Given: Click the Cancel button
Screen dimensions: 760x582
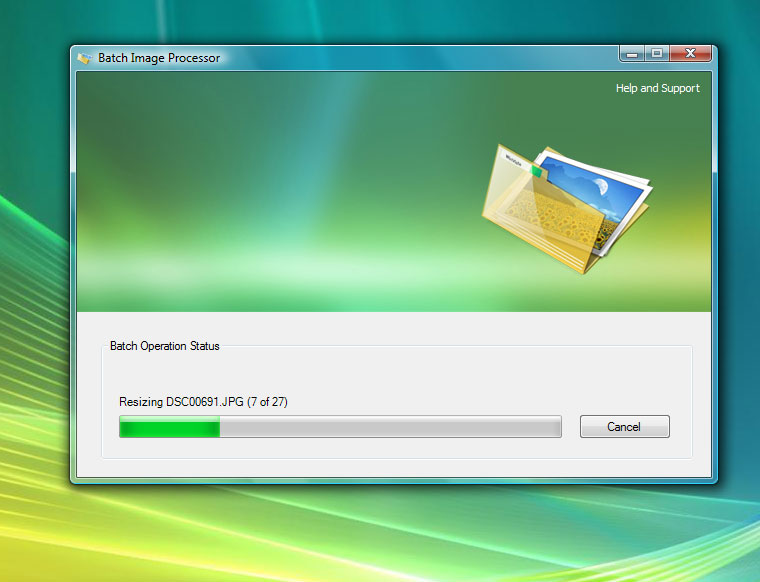Looking at the screenshot, I should click(x=624, y=427).
